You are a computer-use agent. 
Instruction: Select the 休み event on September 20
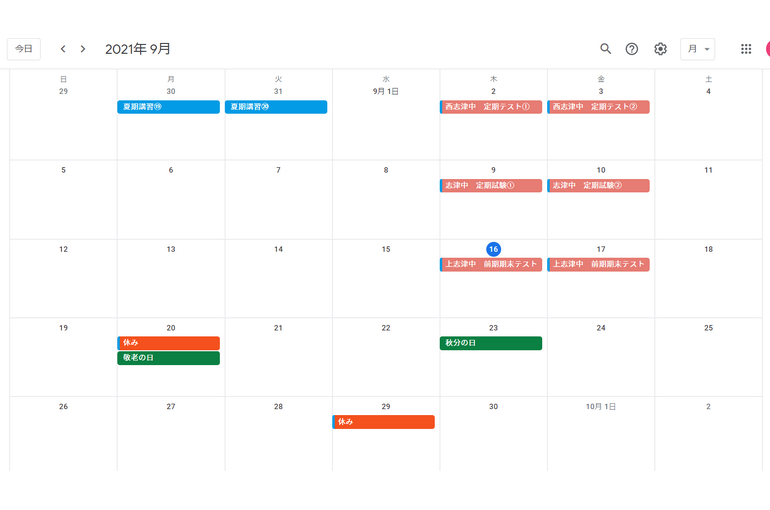168,343
